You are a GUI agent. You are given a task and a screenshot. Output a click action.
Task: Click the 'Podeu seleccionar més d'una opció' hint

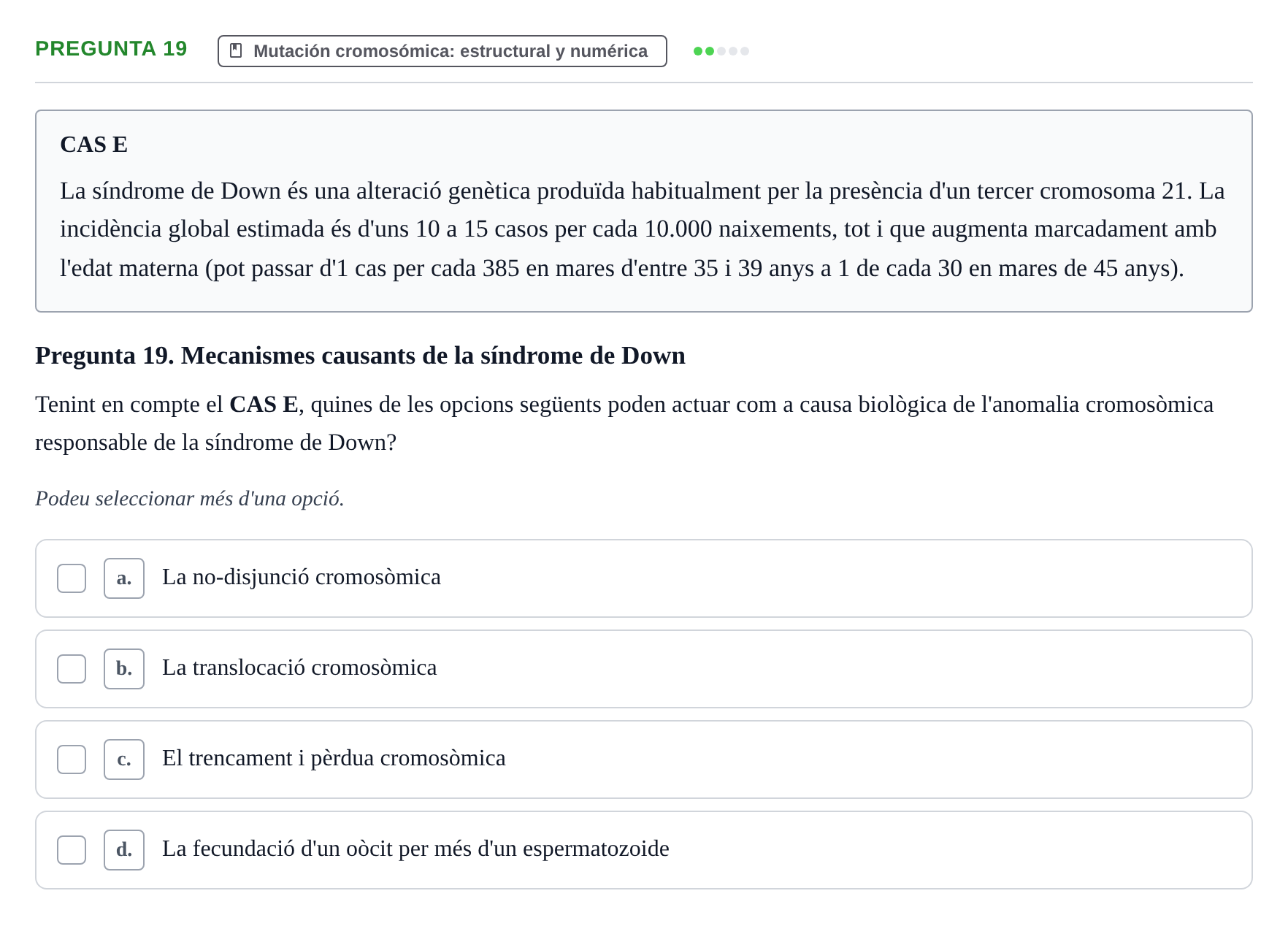coord(190,499)
